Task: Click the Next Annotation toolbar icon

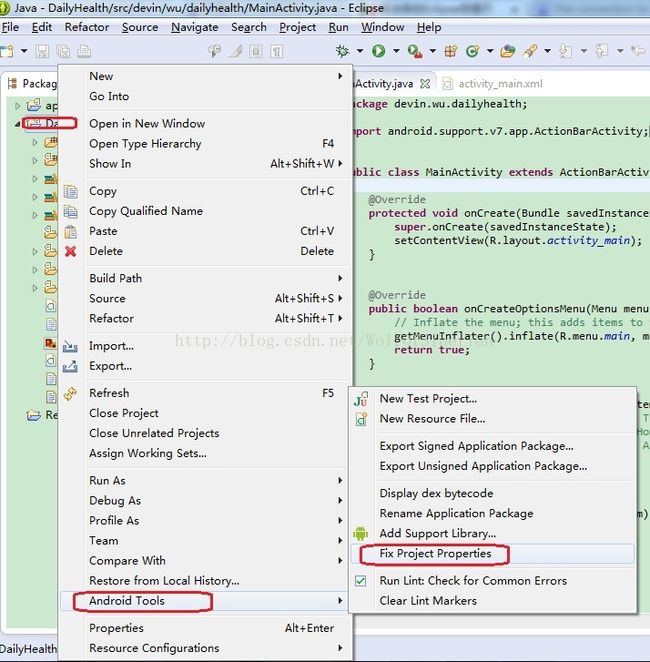Action: click(566, 52)
